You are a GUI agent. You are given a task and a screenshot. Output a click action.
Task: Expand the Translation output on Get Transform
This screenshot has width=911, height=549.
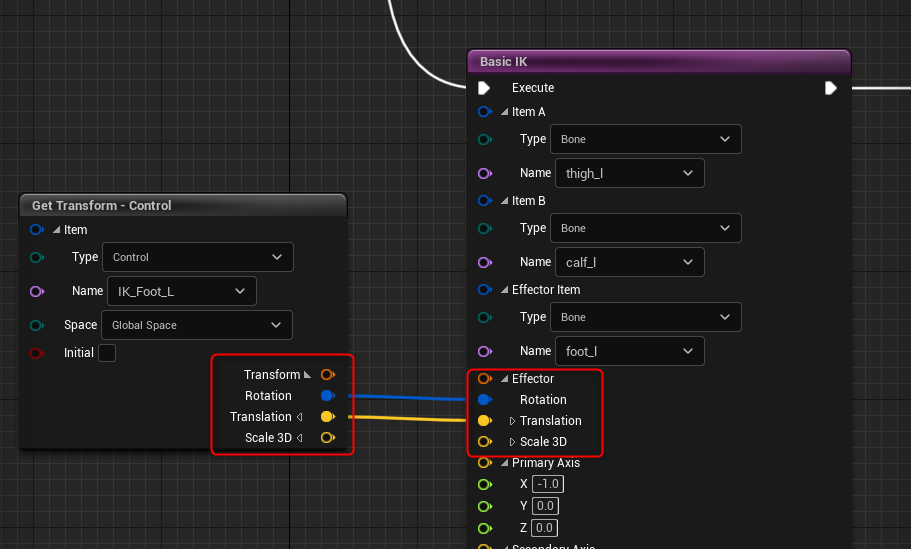pyautogui.click(x=300, y=417)
